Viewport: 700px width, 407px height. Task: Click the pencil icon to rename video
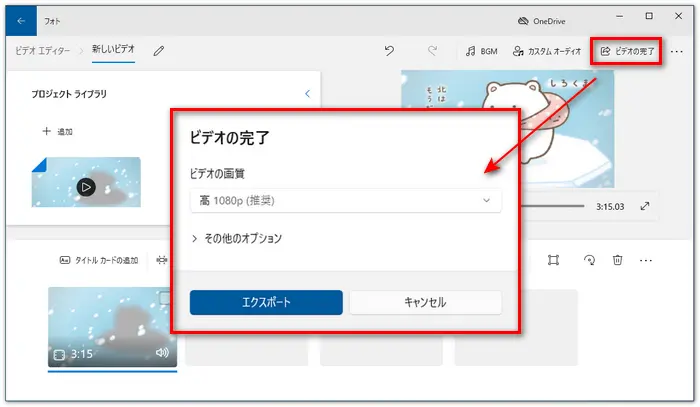click(x=159, y=50)
